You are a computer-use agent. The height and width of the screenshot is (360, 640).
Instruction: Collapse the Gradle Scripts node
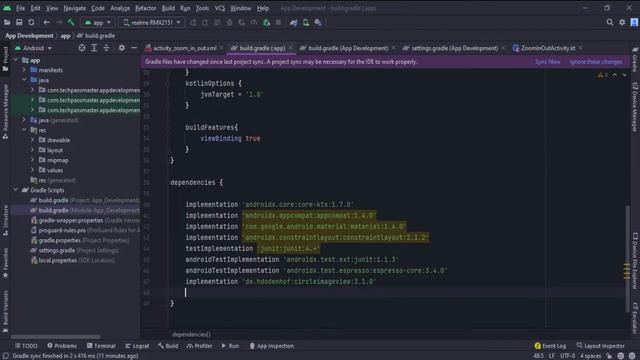tap(16, 190)
